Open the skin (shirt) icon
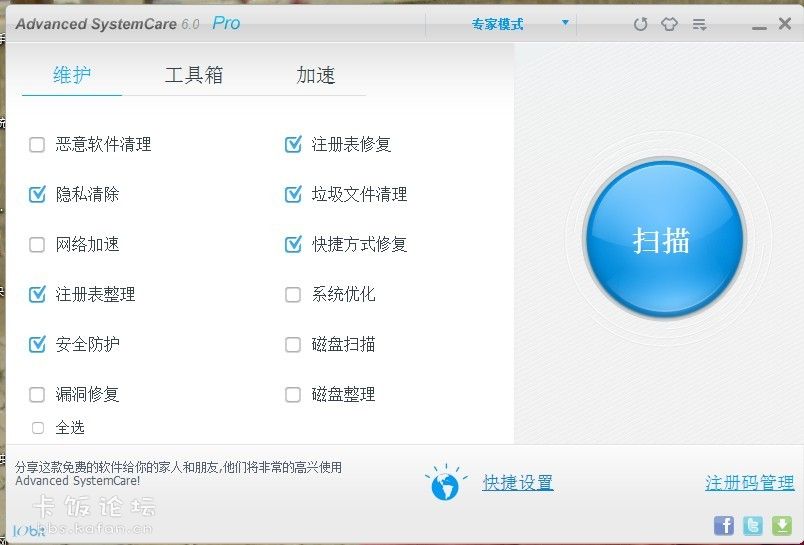This screenshot has height=545, width=804. 669,24
